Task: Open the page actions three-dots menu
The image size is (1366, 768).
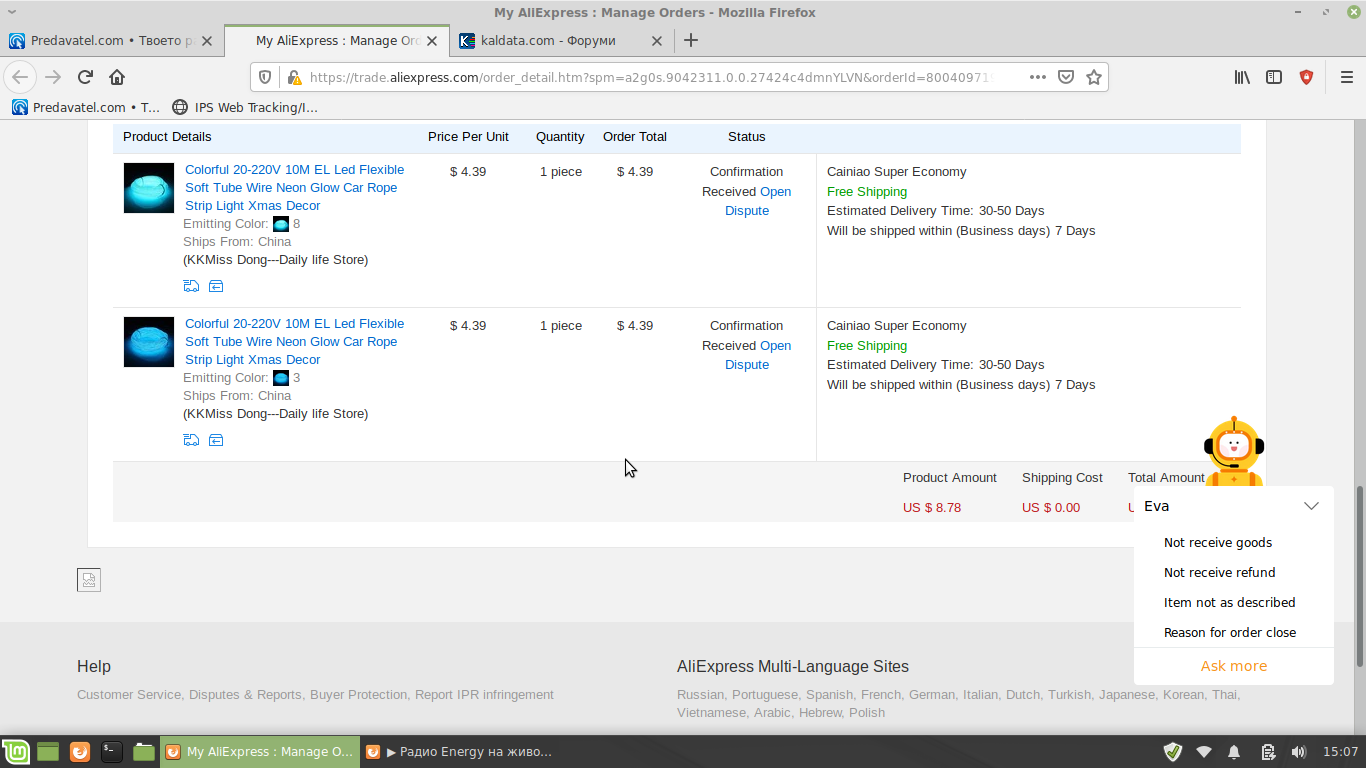Action: (1038, 77)
